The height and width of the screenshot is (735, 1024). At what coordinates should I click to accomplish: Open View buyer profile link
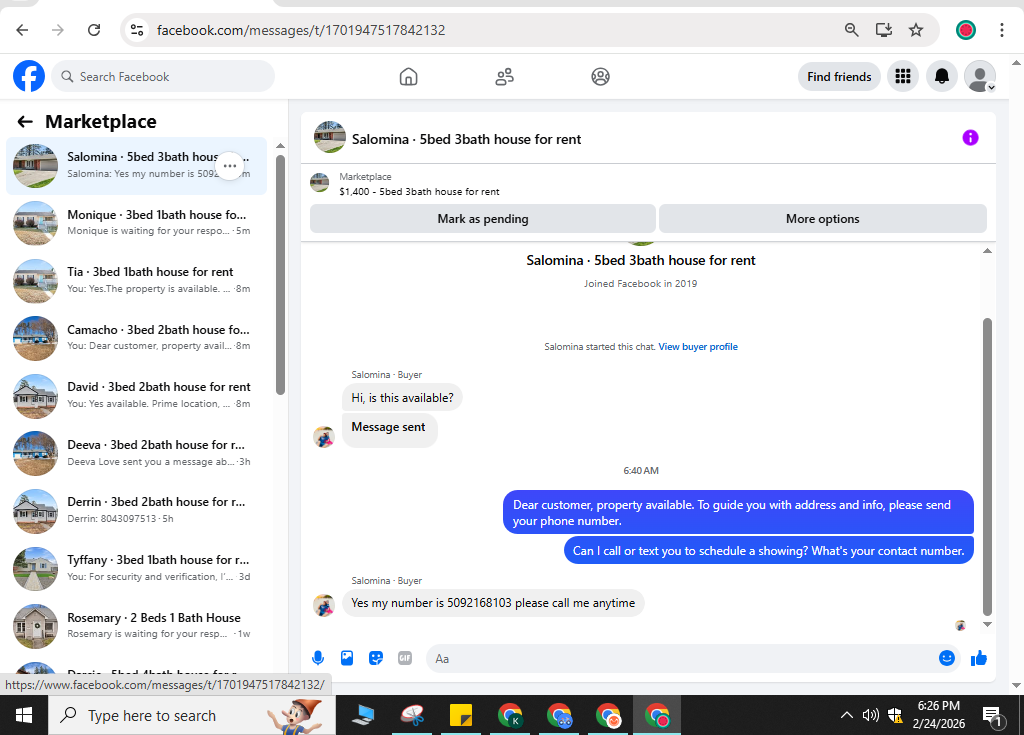click(698, 347)
